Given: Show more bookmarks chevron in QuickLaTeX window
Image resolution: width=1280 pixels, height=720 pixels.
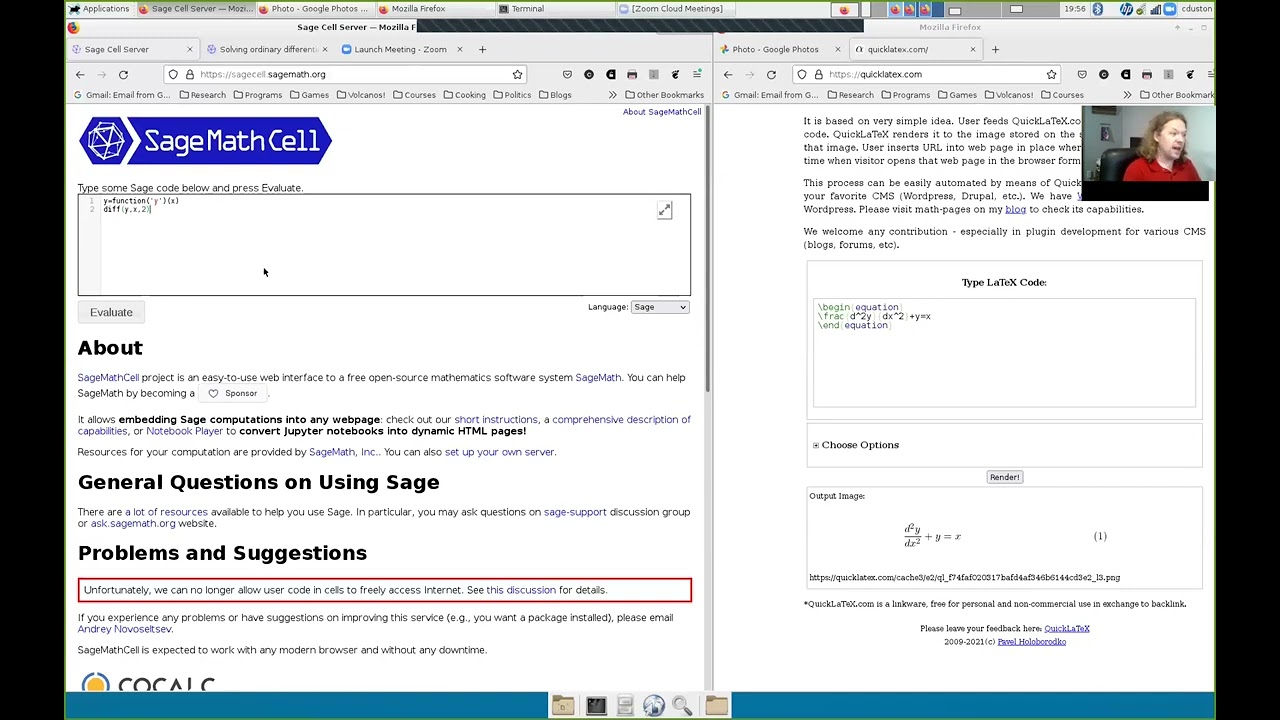Looking at the screenshot, I should click(x=1127, y=95).
